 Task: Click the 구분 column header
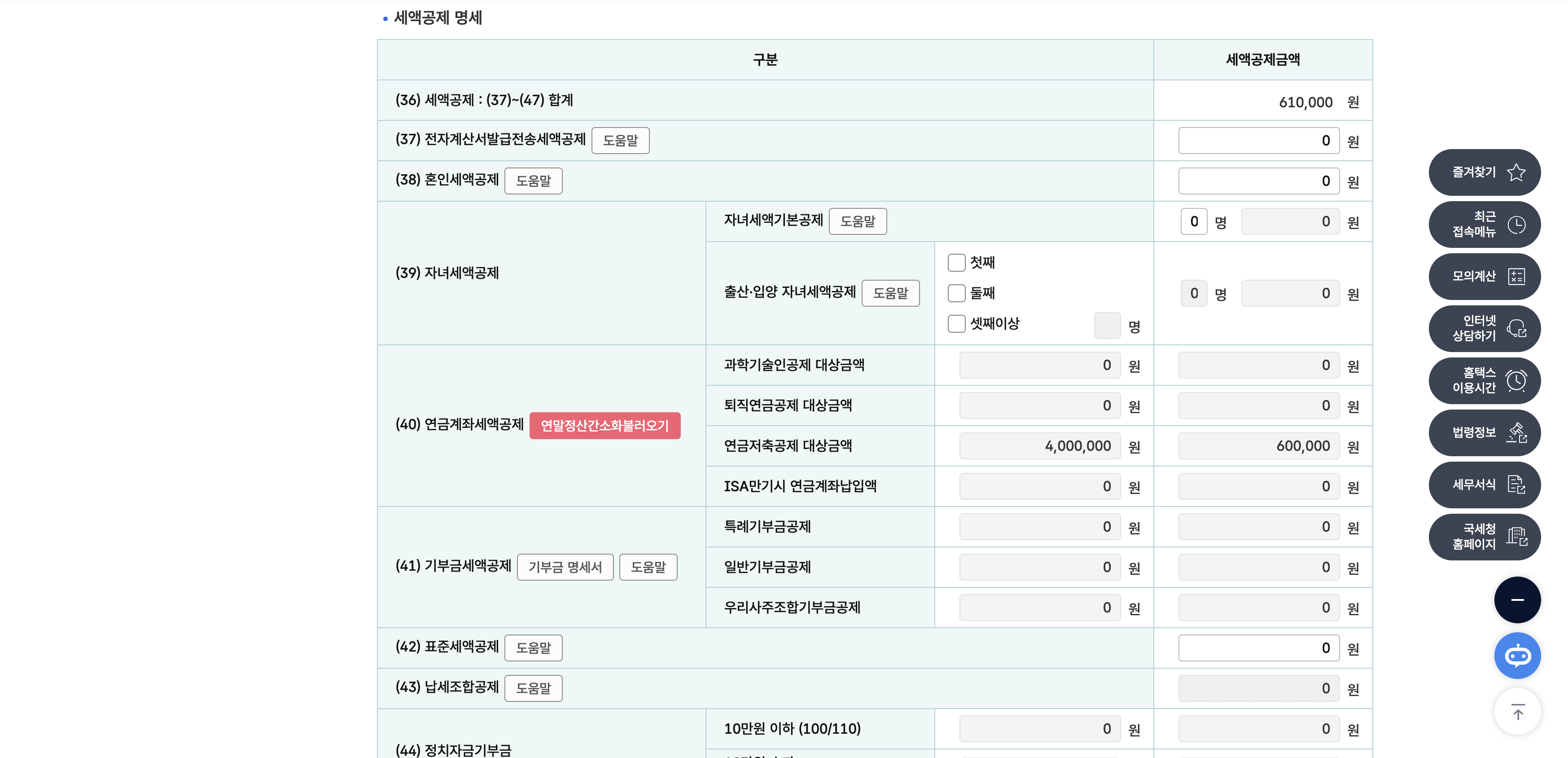pos(765,60)
